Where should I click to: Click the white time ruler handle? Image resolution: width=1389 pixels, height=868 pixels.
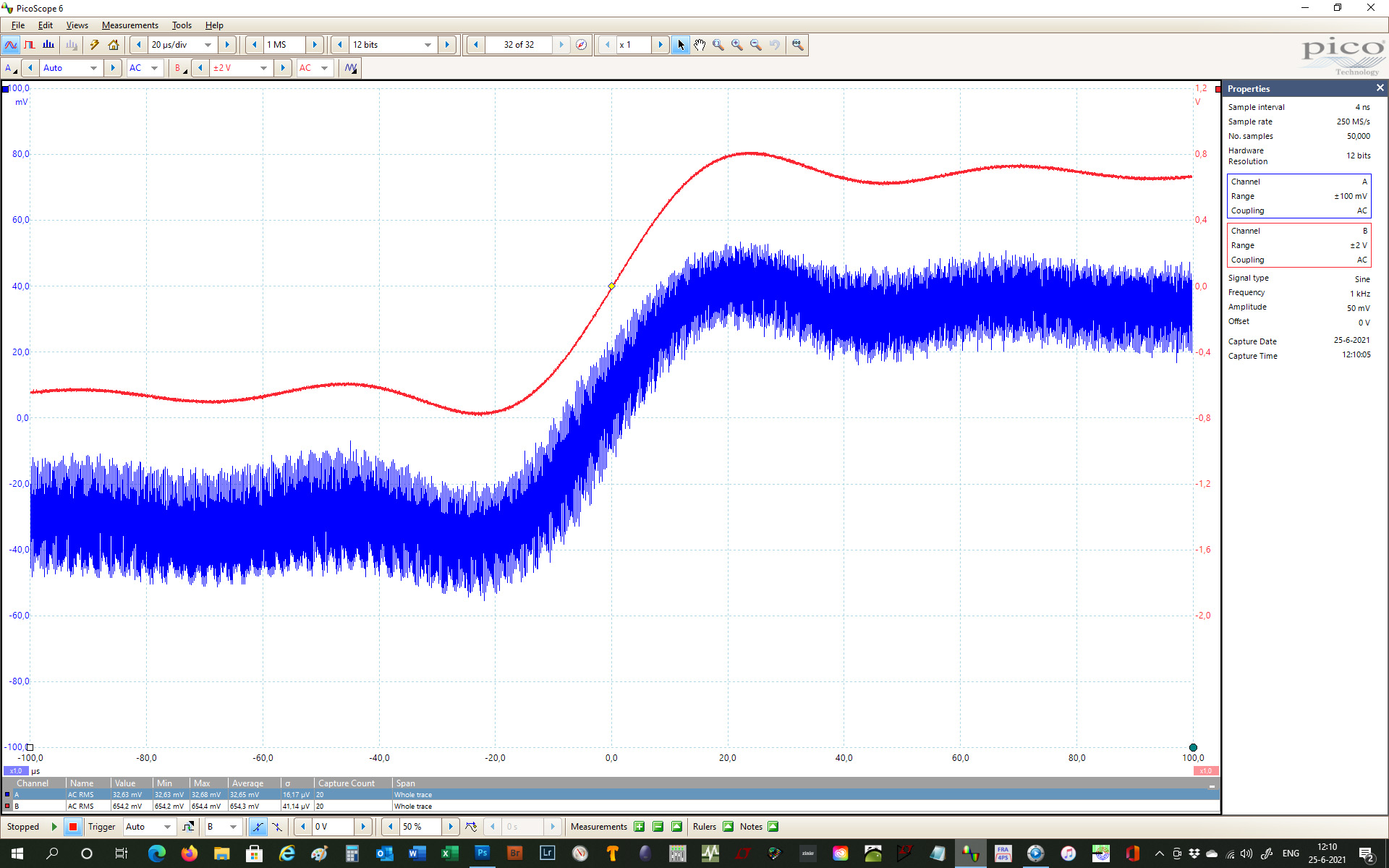tap(30, 747)
